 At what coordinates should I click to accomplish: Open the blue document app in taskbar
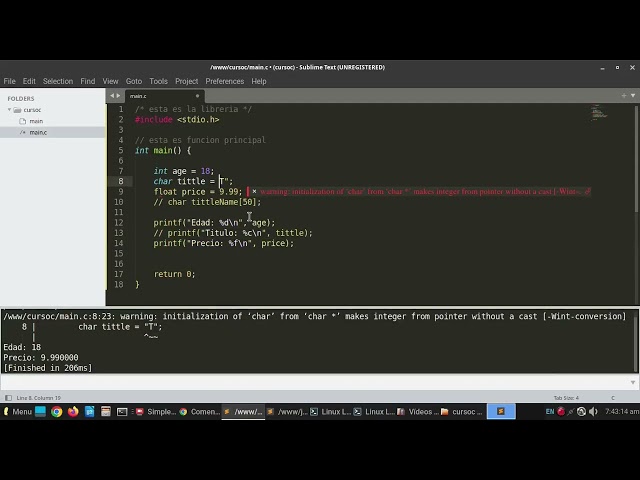pos(89,411)
